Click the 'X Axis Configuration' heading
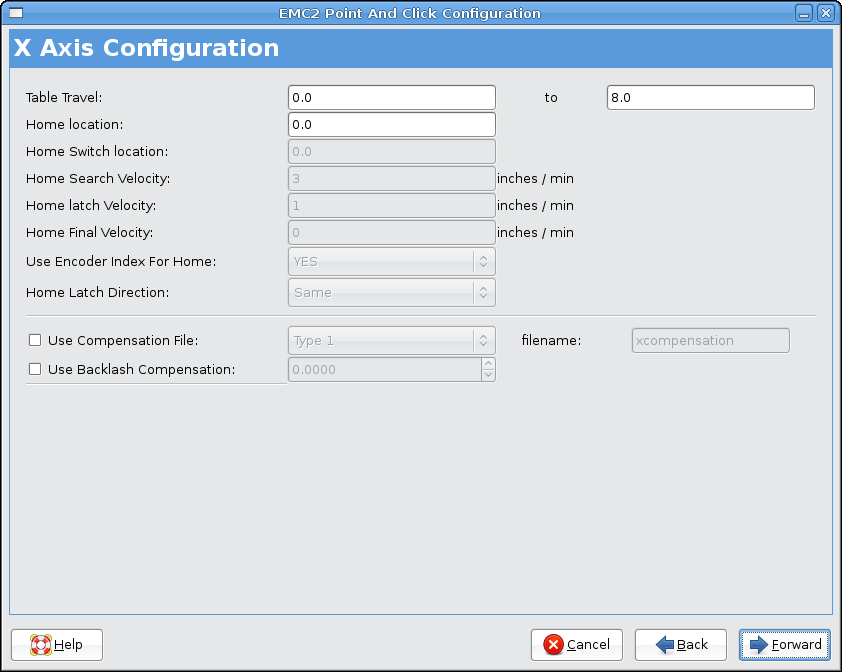This screenshot has height=672, width=842. coord(146,48)
